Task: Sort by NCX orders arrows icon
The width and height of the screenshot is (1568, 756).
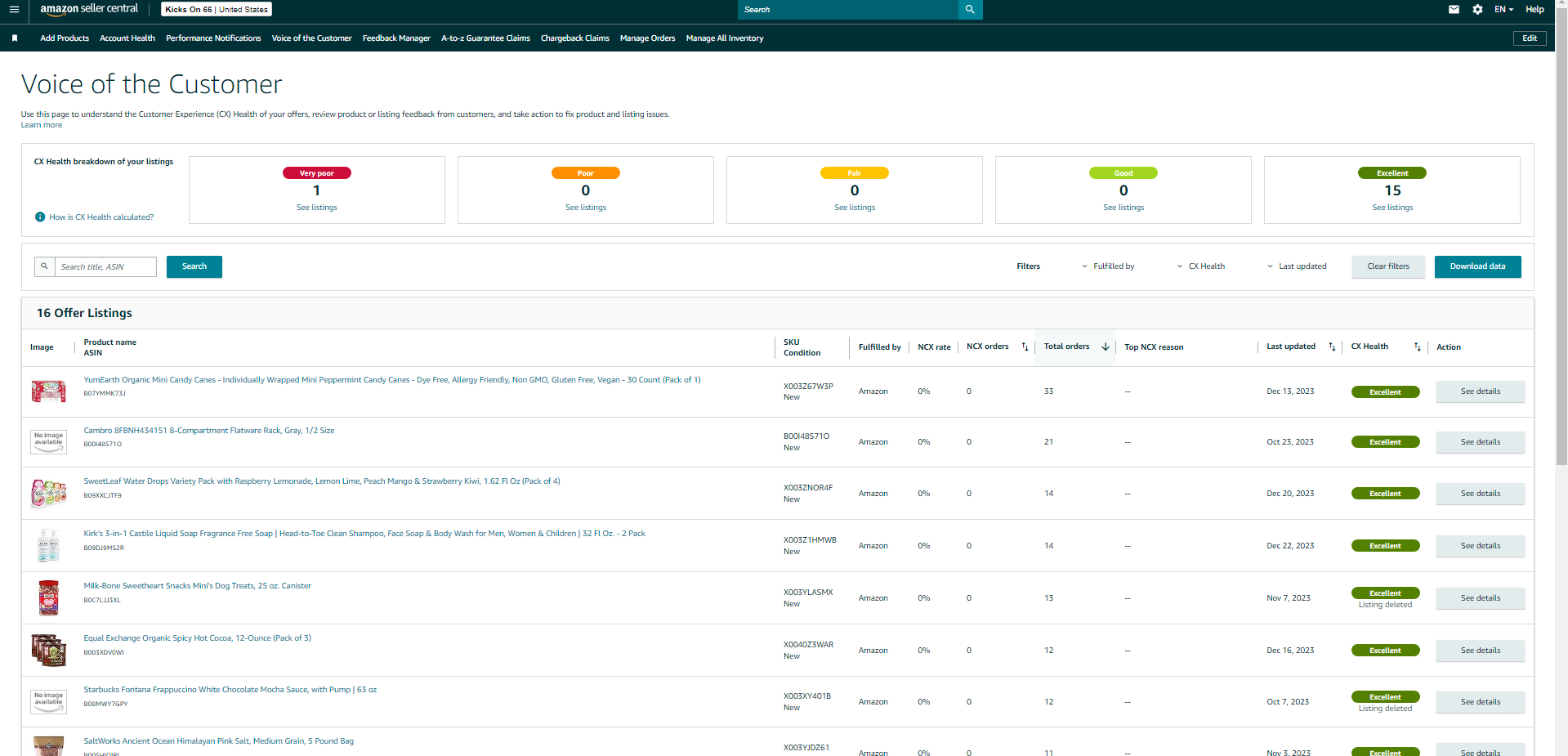Action: pyautogui.click(x=1025, y=347)
